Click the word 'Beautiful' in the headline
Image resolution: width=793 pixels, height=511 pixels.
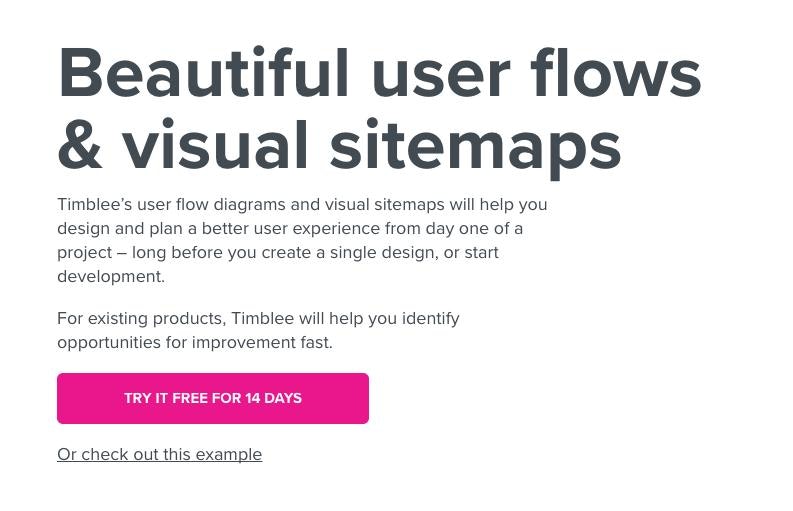pyautogui.click(x=203, y=72)
